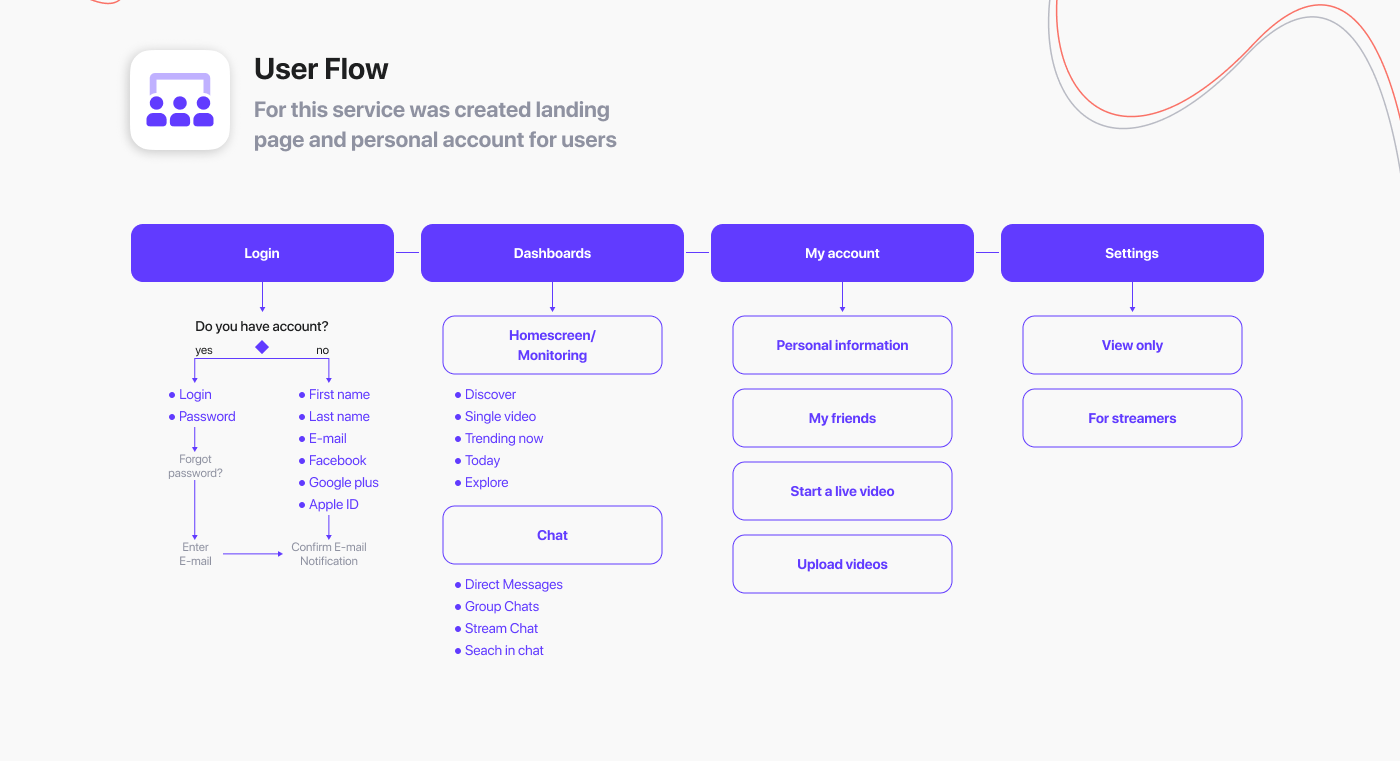Click Start a live video box
This screenshot has height=761, width=1400.
click(842, 491)
